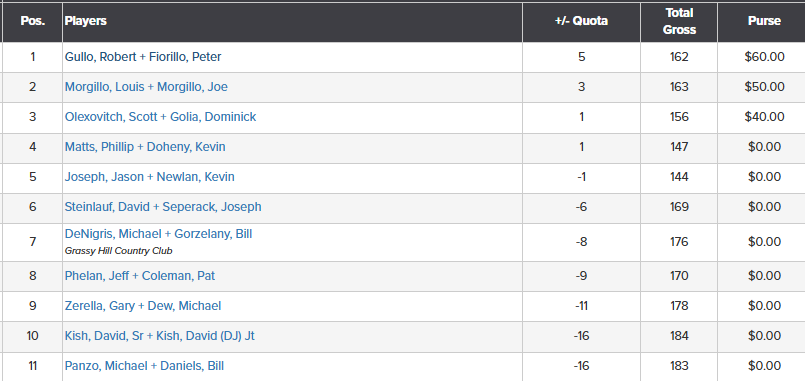Screen dimensions: 805x381
Task: Open Panzo, Michael + Daniels, Bill link
Action: (x=144, y=366)
